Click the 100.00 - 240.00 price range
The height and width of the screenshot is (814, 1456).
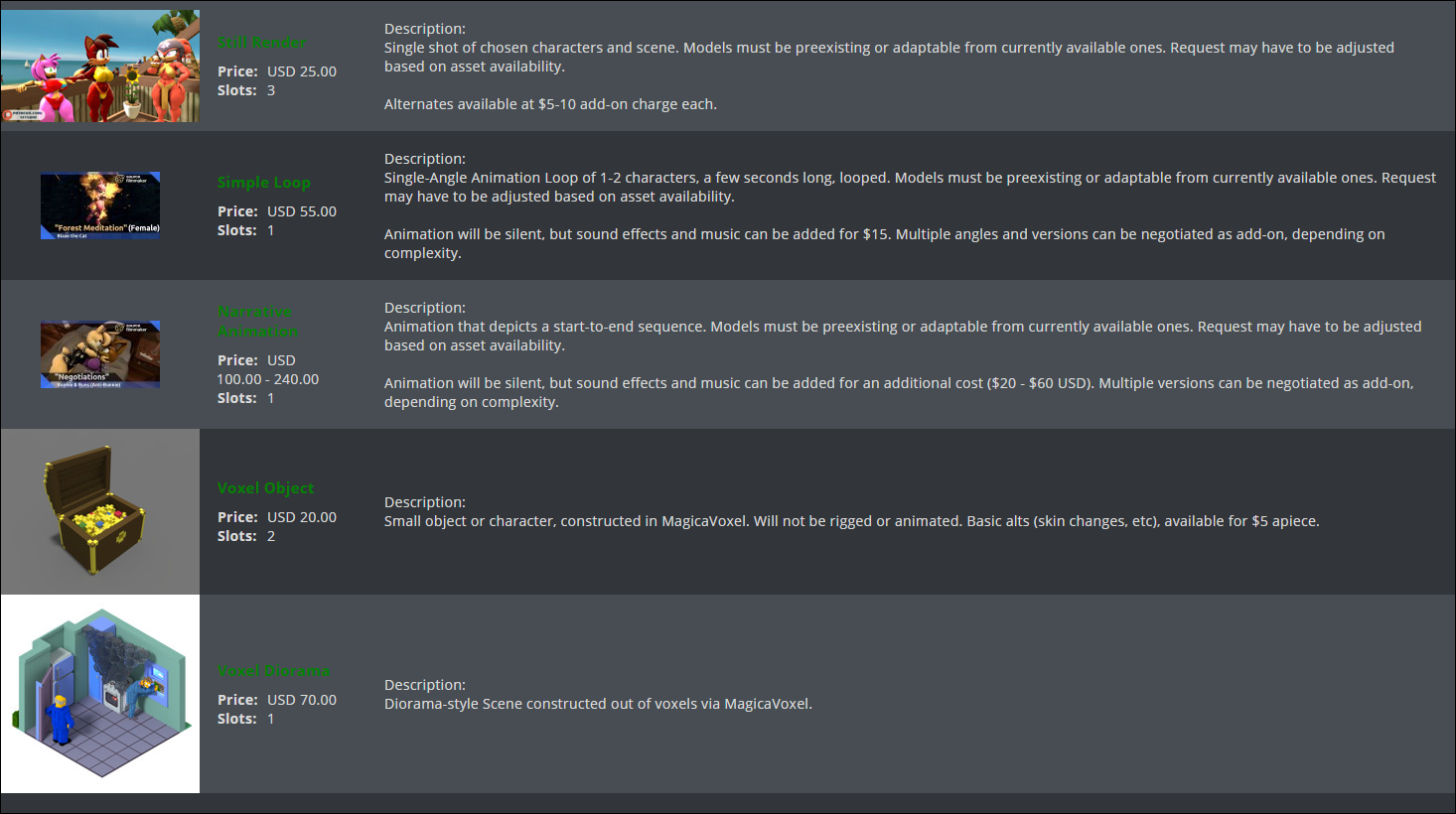(x=268, y=379)
